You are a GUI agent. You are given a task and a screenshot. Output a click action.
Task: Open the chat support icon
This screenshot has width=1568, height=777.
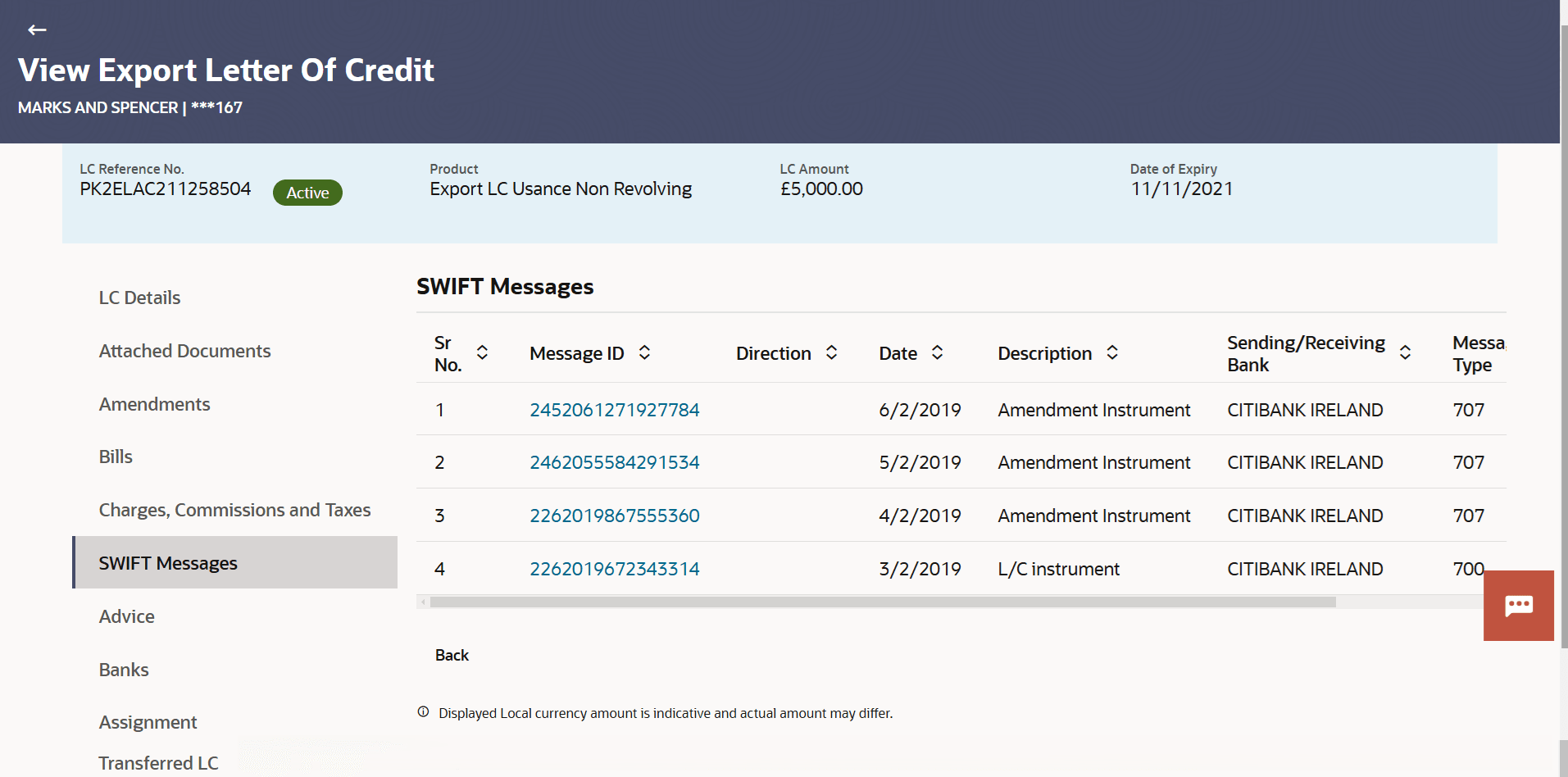pos(1518,606)
